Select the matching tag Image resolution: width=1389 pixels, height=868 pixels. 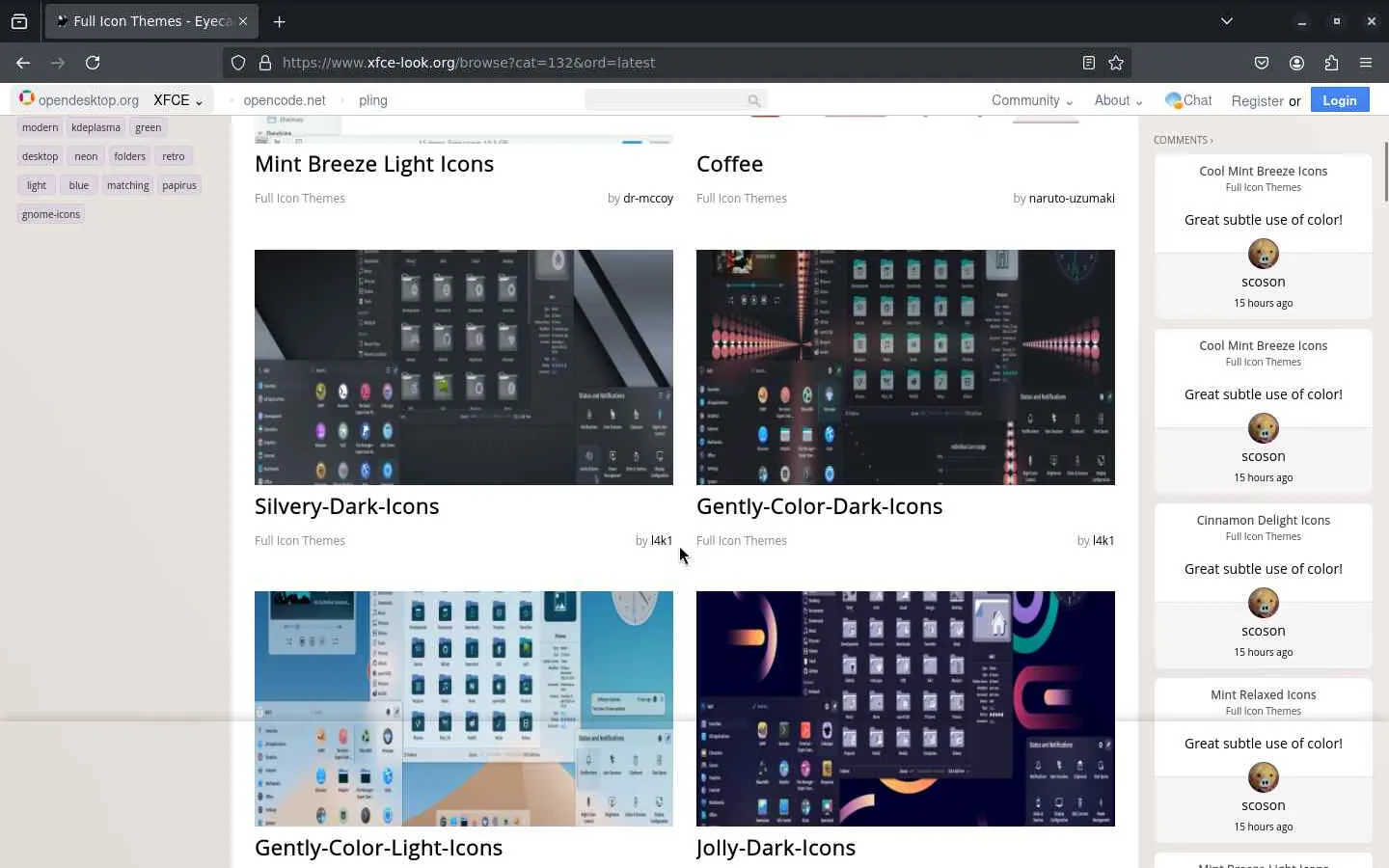[128, 185]
